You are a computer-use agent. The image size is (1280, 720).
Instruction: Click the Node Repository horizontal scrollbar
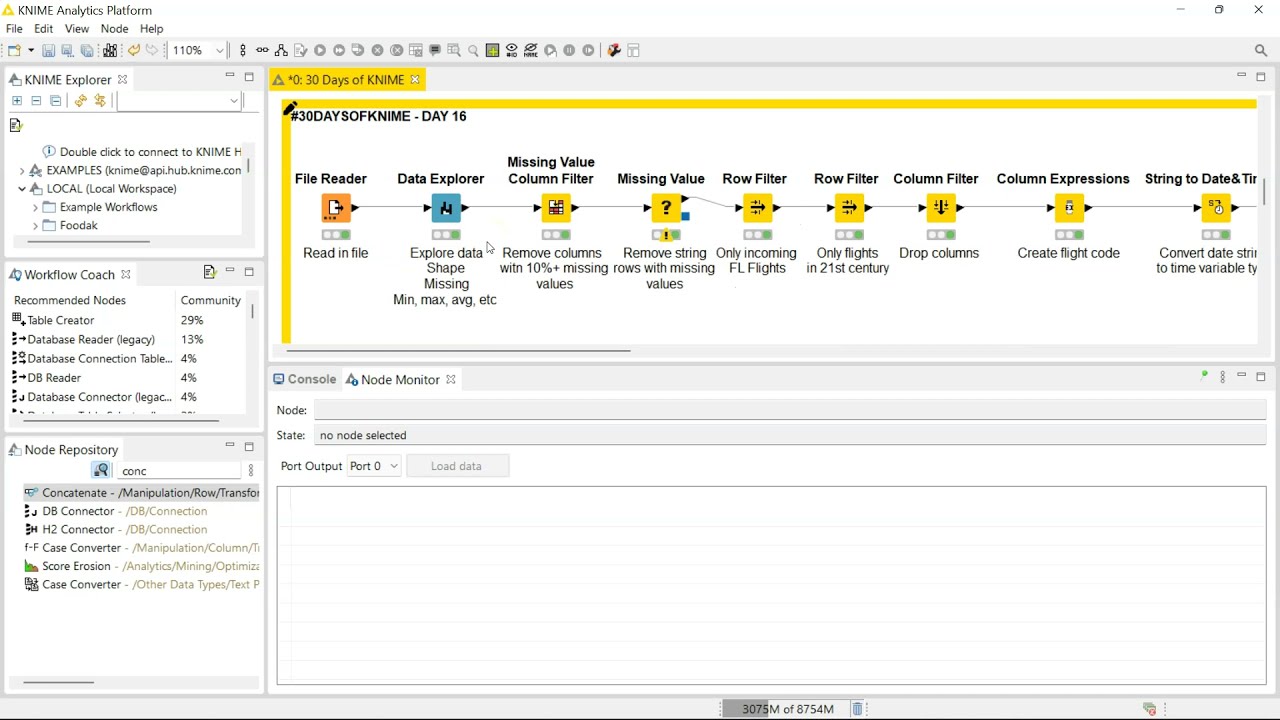point(59,683)
